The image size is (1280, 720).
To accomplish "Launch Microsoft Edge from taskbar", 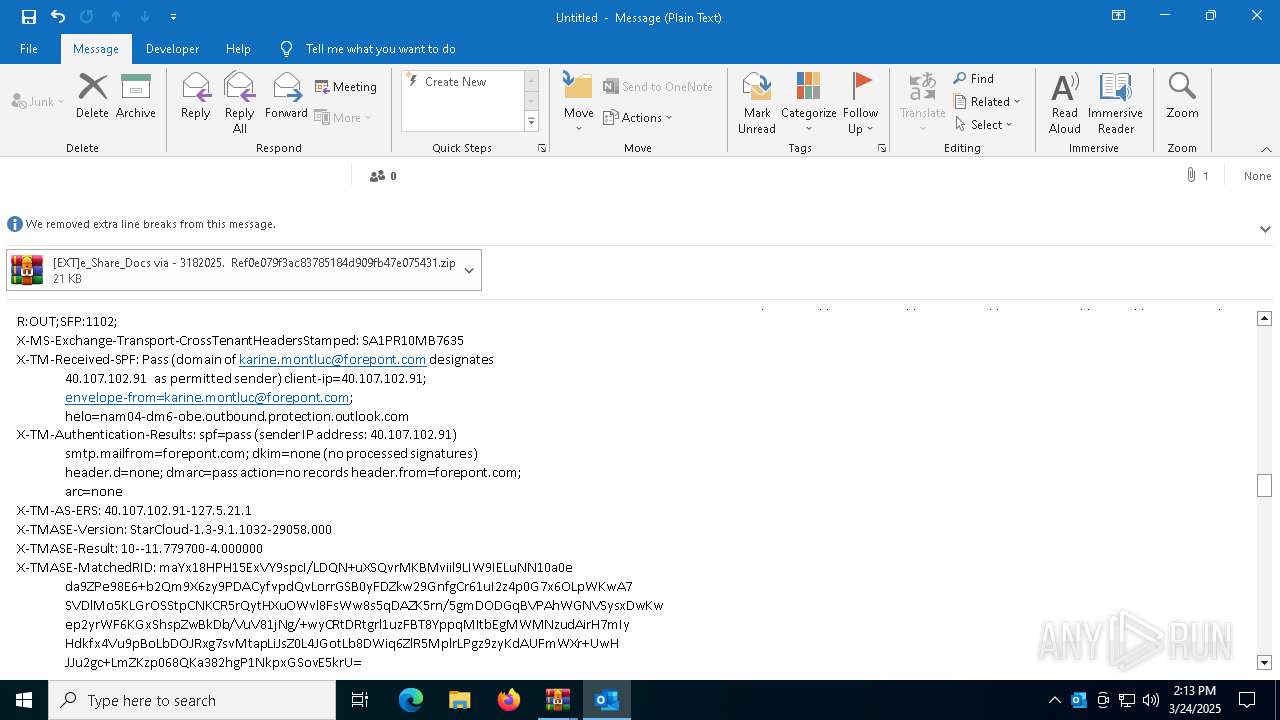I will click(411, 700).
